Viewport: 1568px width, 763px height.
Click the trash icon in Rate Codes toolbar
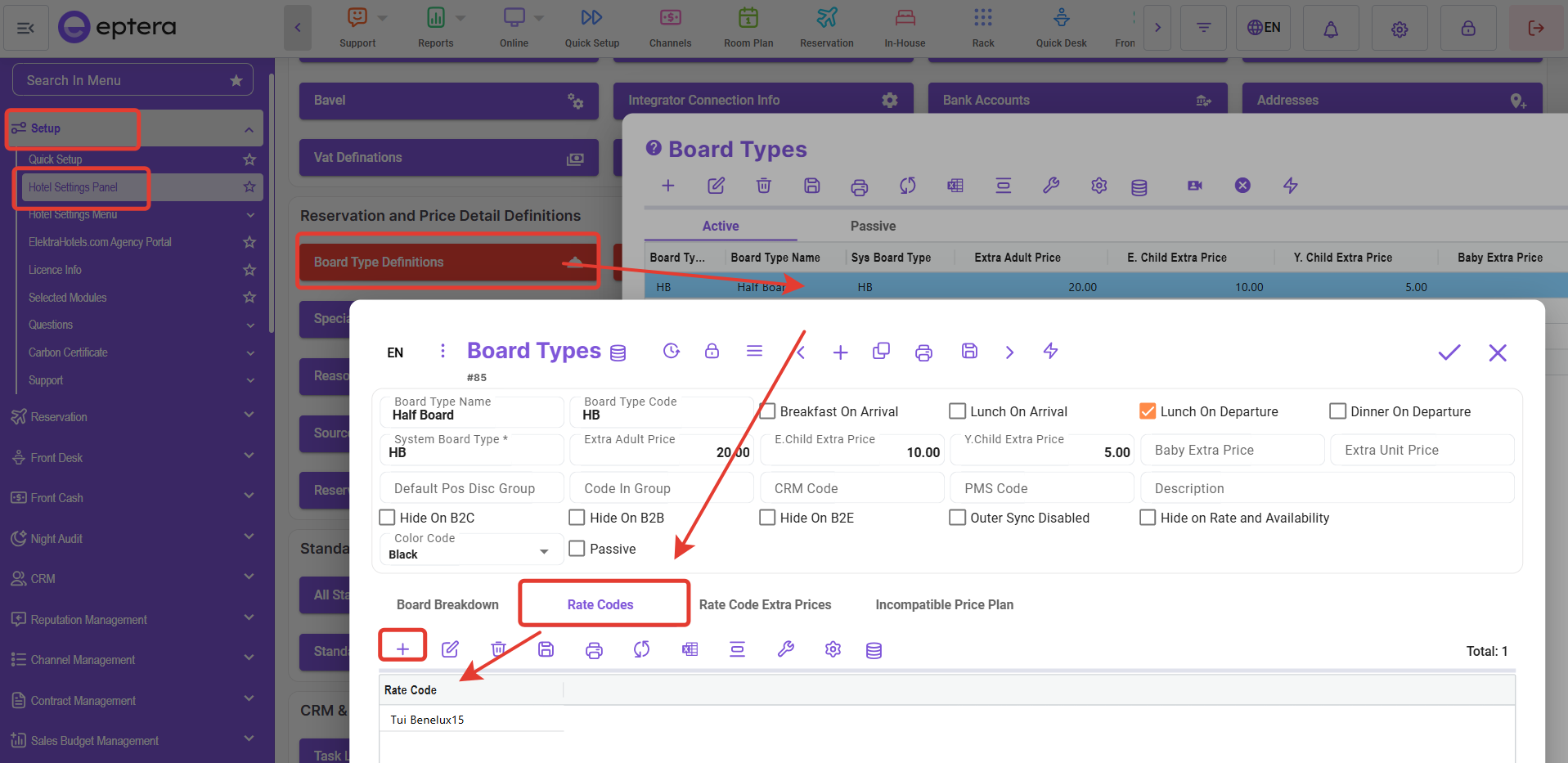(498, 649)
